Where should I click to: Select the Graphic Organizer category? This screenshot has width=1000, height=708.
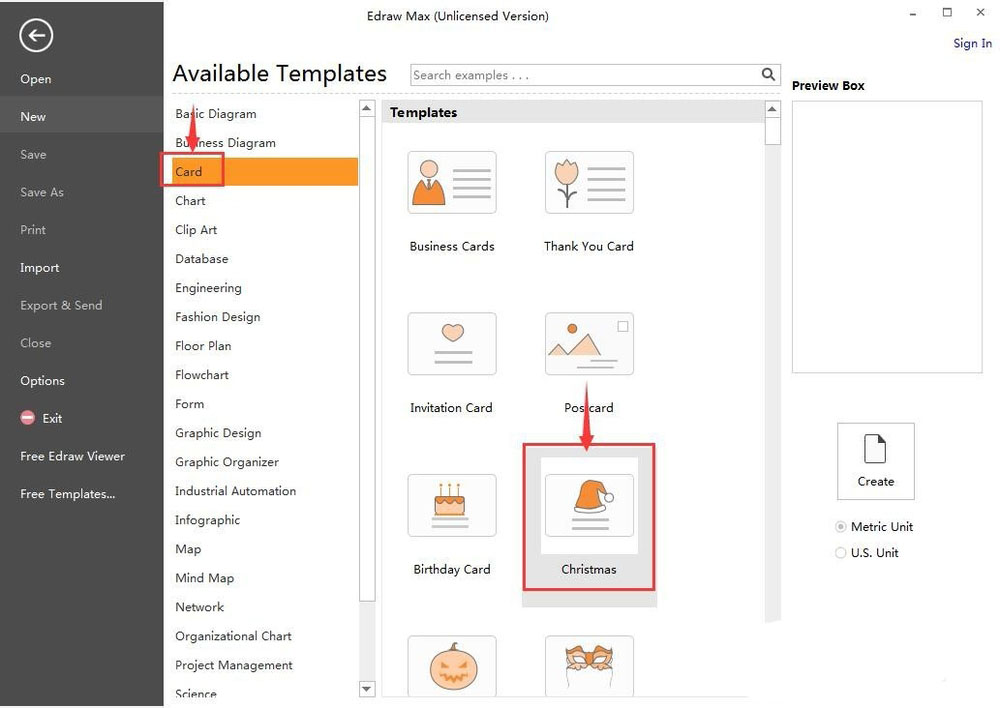click(x=227, y=462)
